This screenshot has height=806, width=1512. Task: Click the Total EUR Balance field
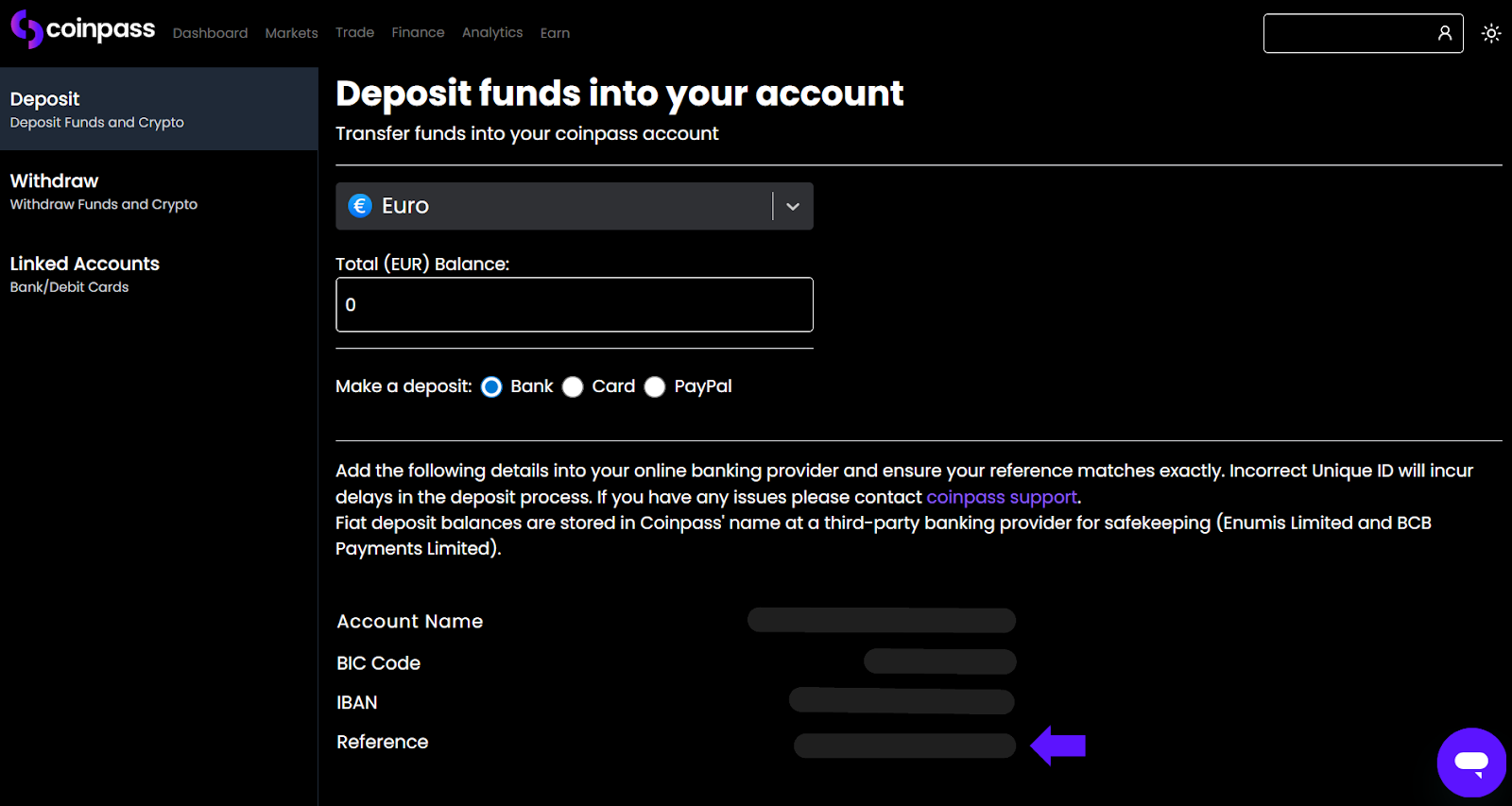[x=574, y=304]
